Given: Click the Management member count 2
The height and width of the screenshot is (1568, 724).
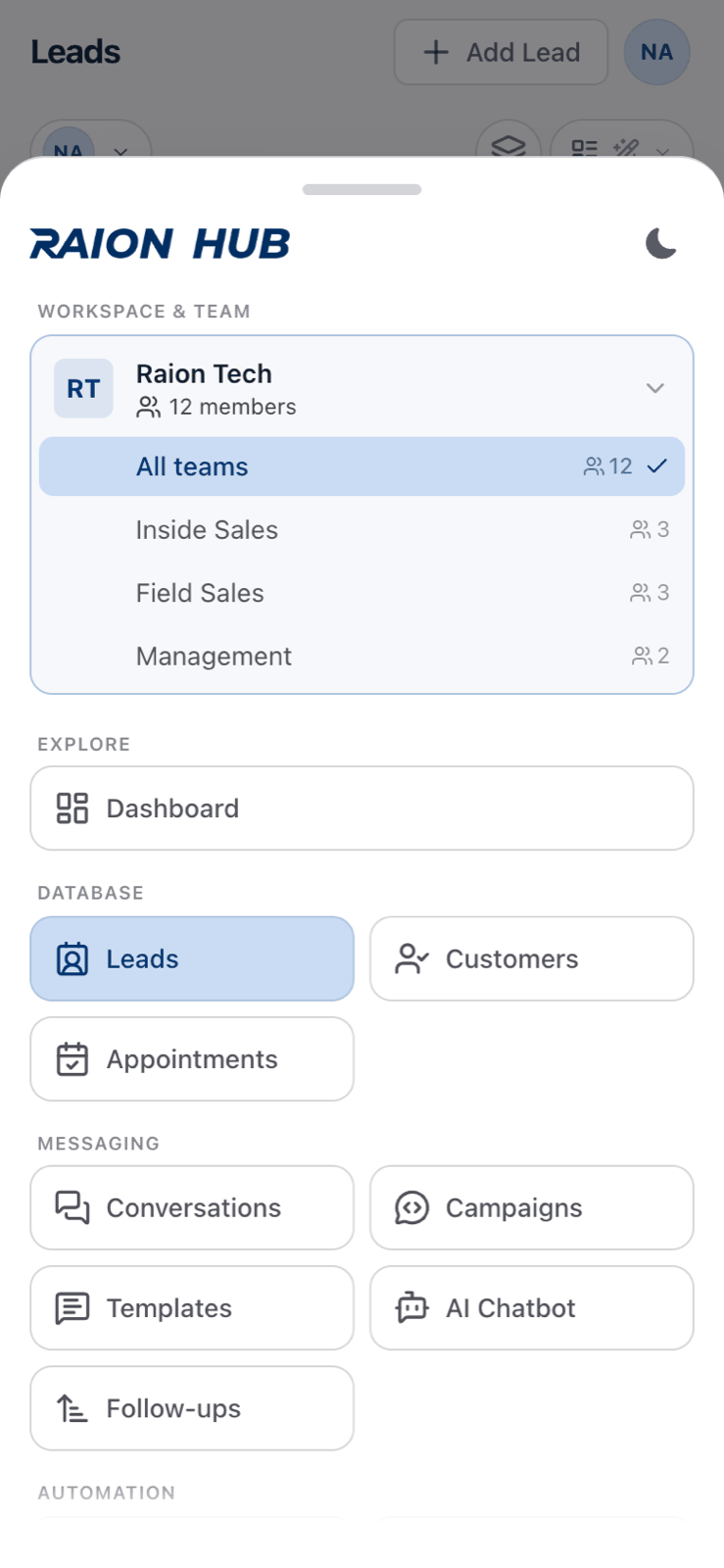Looking at the screenshot, I should click(663, 657).
